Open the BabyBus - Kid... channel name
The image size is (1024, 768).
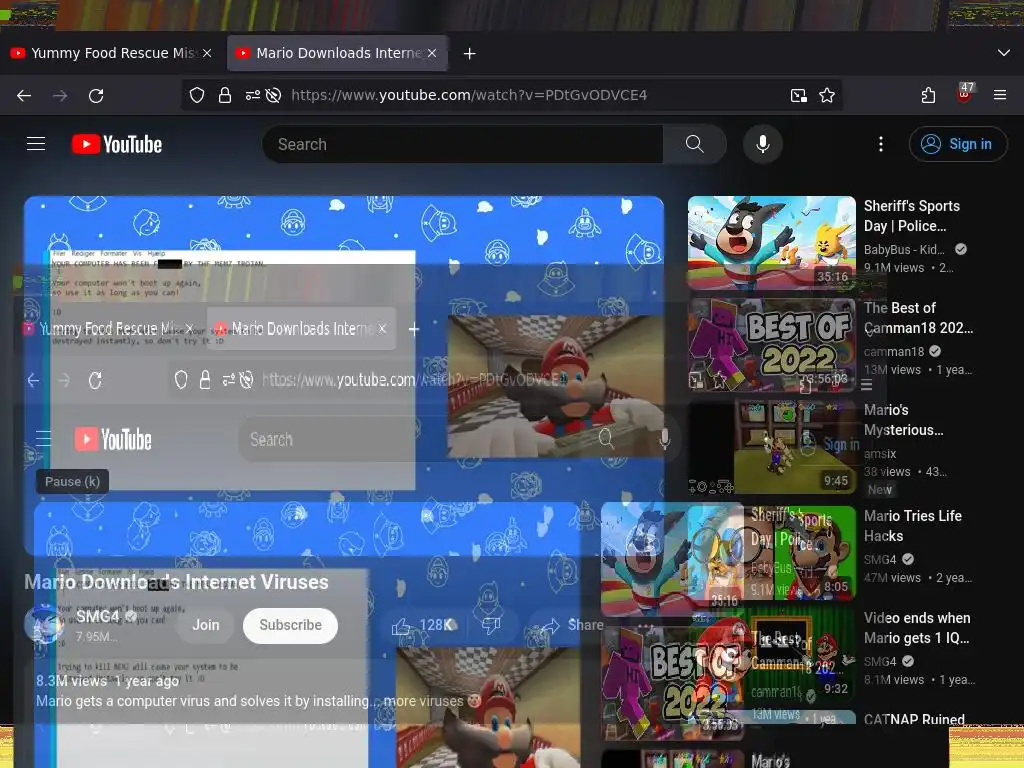(x=904, y=249)
